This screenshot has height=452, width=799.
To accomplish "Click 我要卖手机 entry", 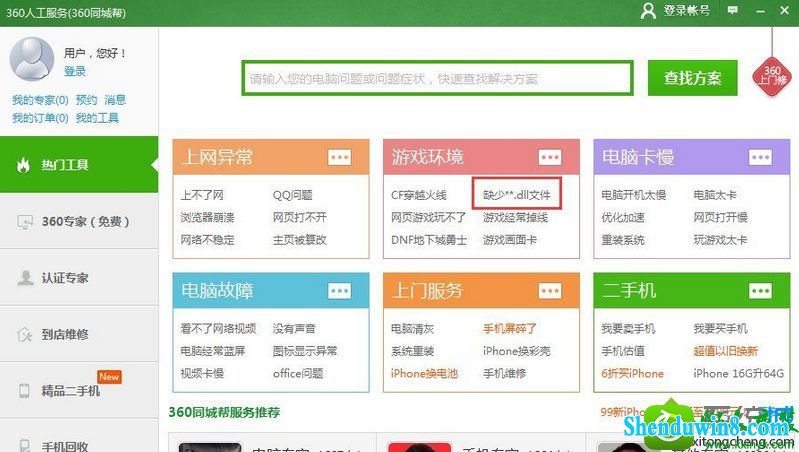I will 628,329.
